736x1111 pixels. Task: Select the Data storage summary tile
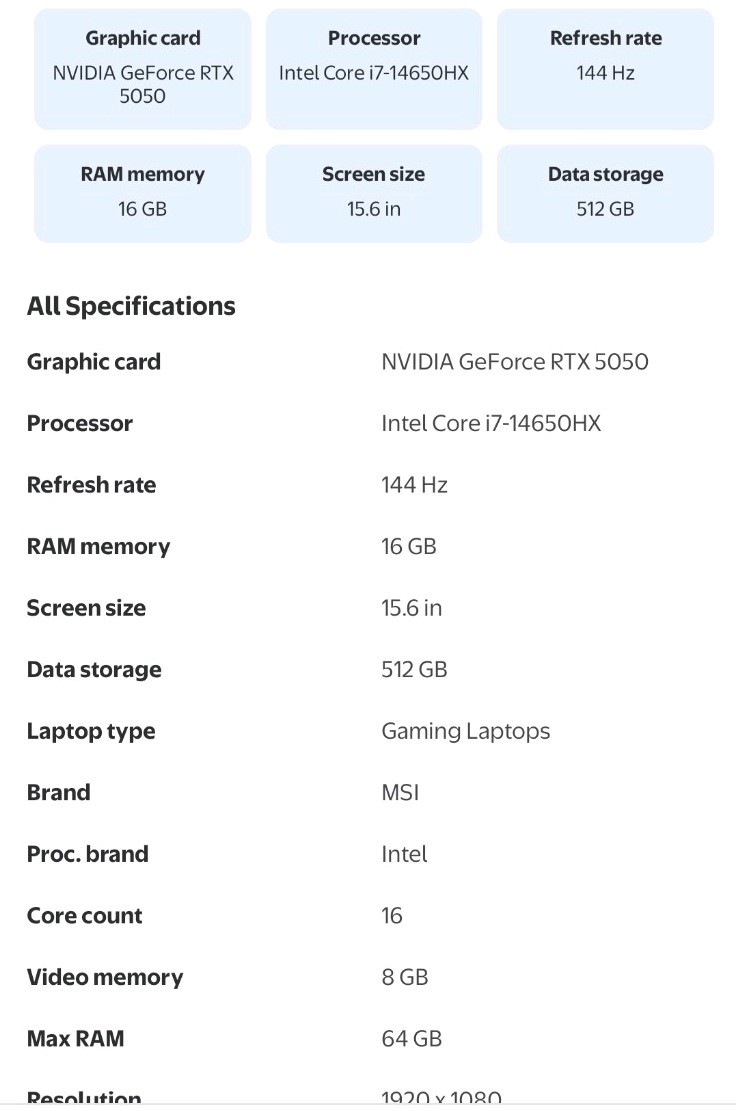pyautogui.click(x=606, y=193)
